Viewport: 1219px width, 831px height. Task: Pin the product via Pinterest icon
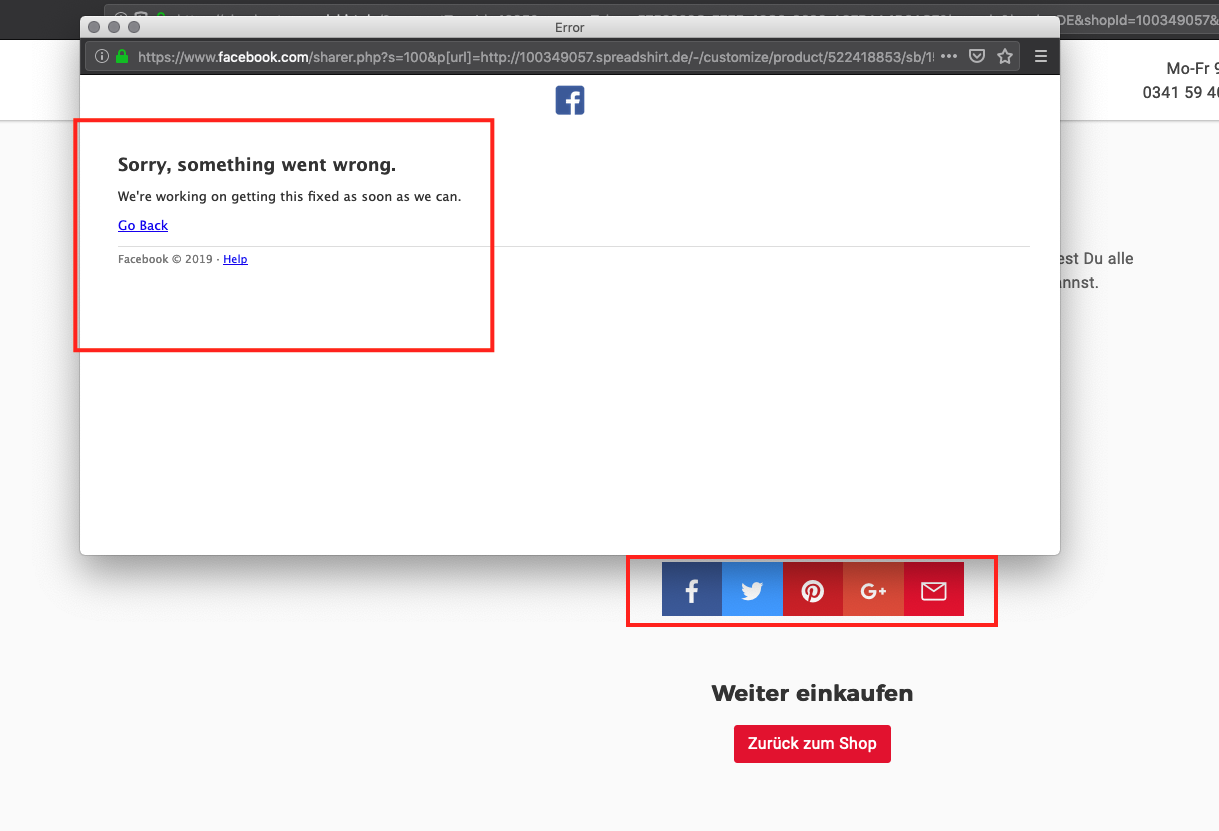coord(813,590)
